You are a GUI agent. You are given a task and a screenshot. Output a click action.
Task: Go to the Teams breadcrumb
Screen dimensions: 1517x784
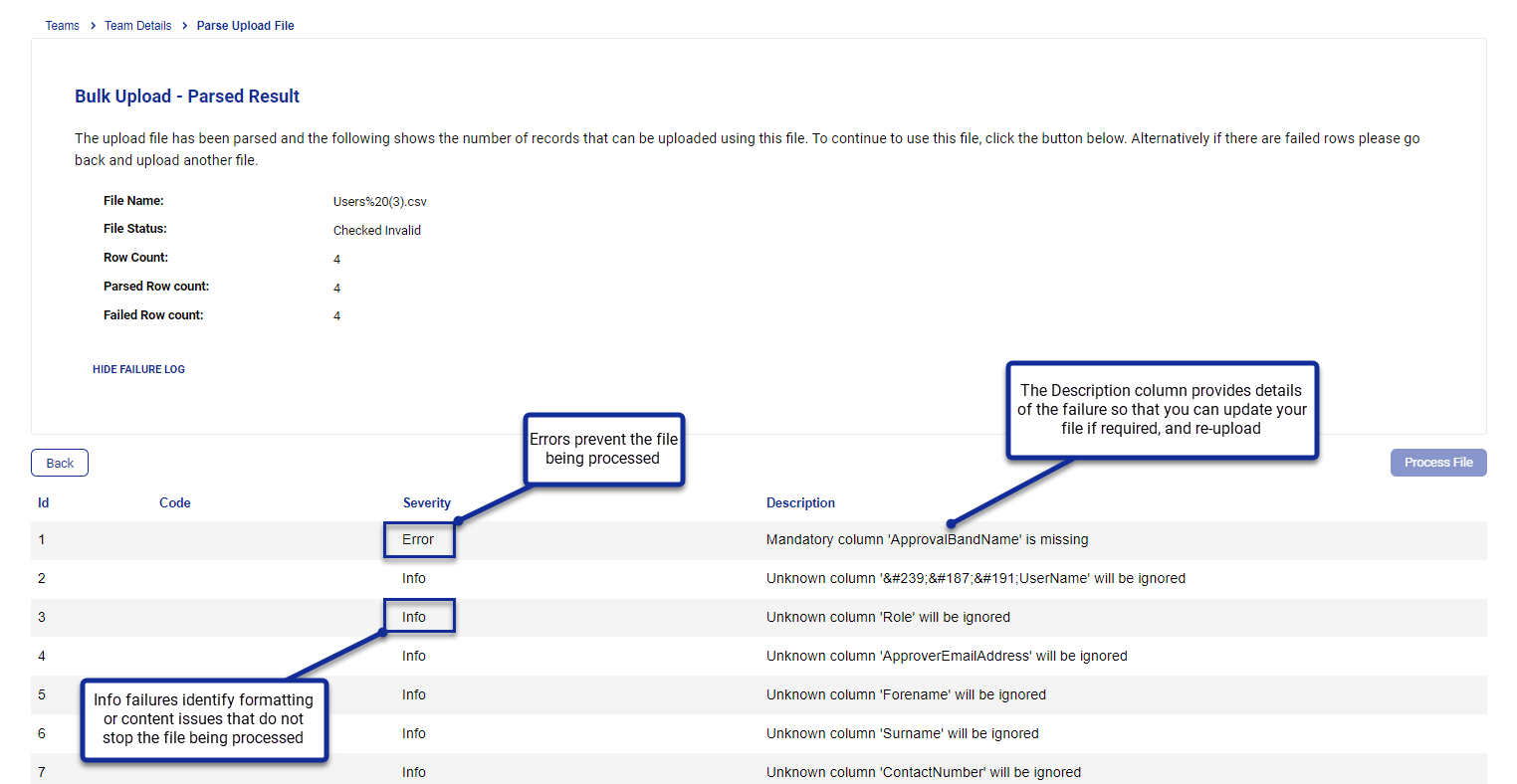pos(62,26)
